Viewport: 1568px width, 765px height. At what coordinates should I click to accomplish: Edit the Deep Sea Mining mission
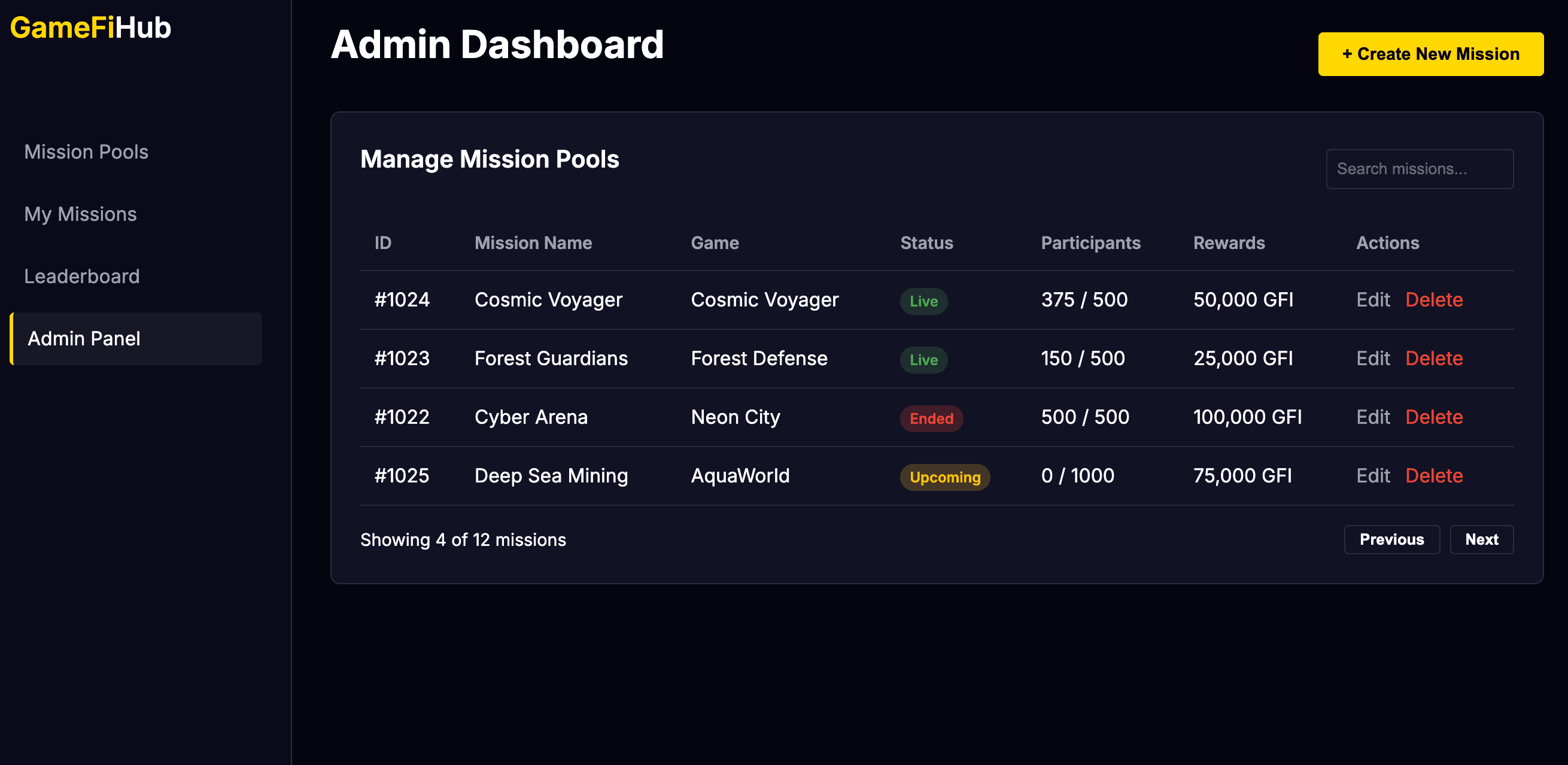point(1373,475)
